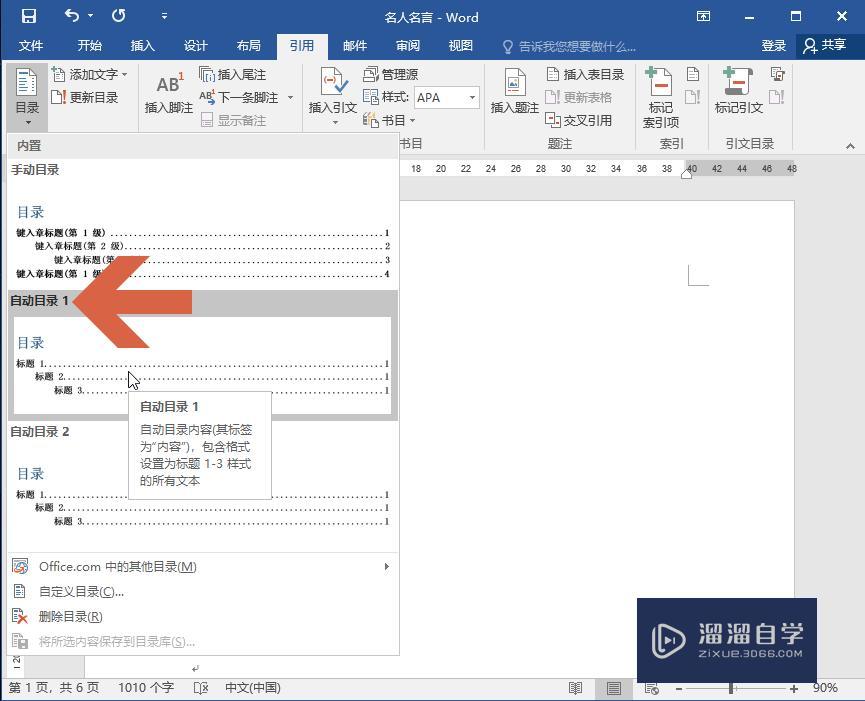Select the 手动目录 built-in template
Image resolution: width=865 pixels, height=701 pixels.
click(202, 224)
